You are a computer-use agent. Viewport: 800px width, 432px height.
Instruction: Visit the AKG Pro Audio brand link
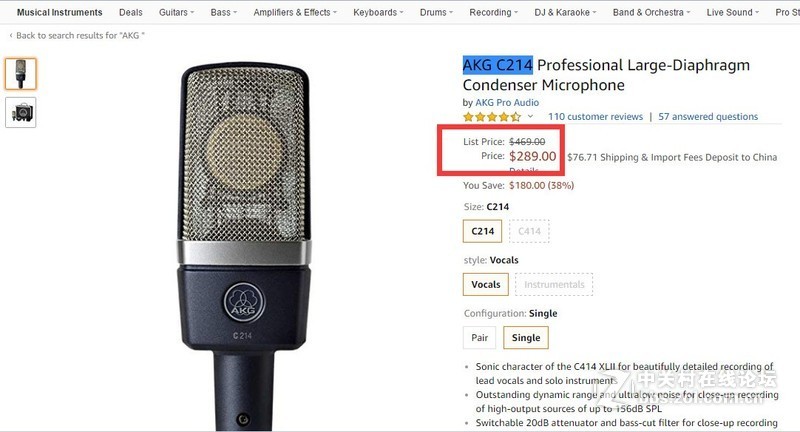click(x=506, y=102)
